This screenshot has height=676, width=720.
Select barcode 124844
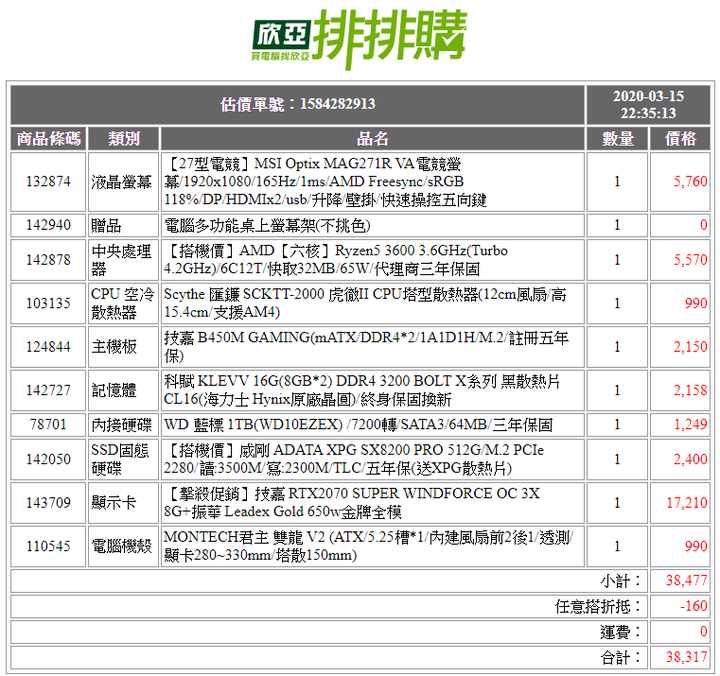(48, 347)
